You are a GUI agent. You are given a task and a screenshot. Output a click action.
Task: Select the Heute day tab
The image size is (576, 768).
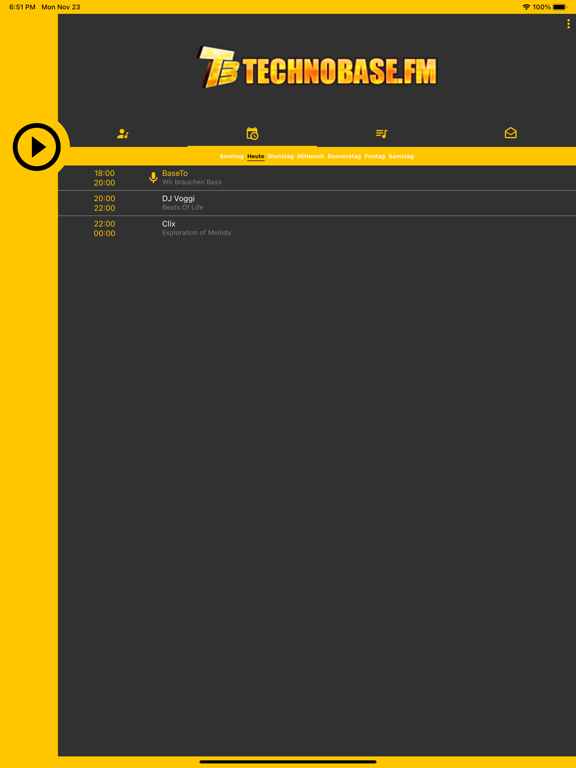256,156
